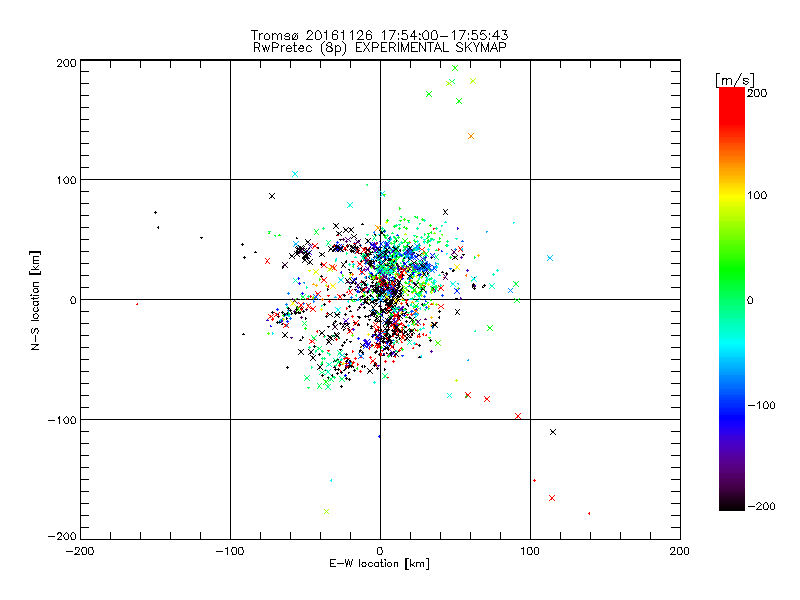Click the red X marker near the bottom right
The width and height of the screenshot is (800, 600).
click(x=552, y=498)
